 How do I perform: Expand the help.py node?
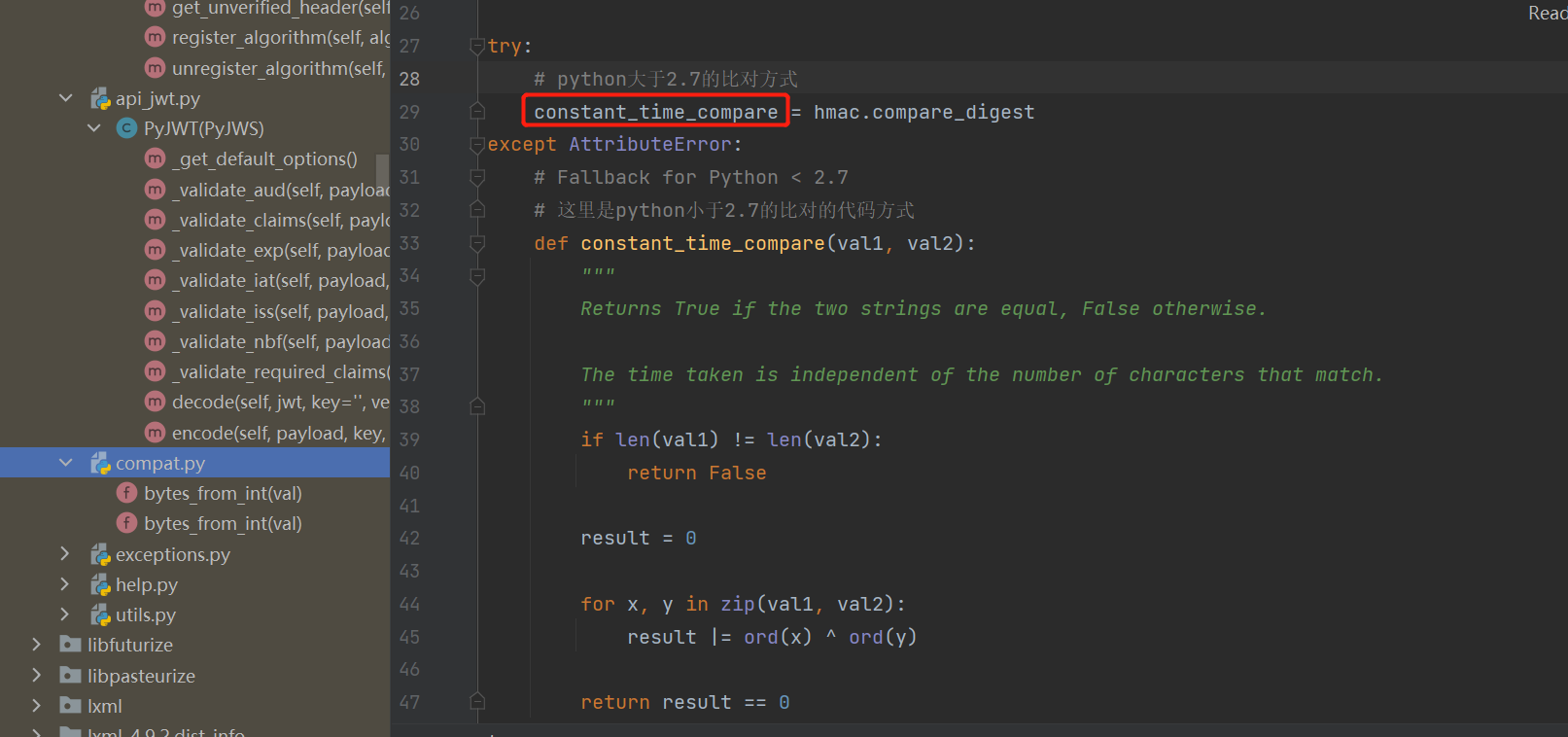(x=65, y=584)
